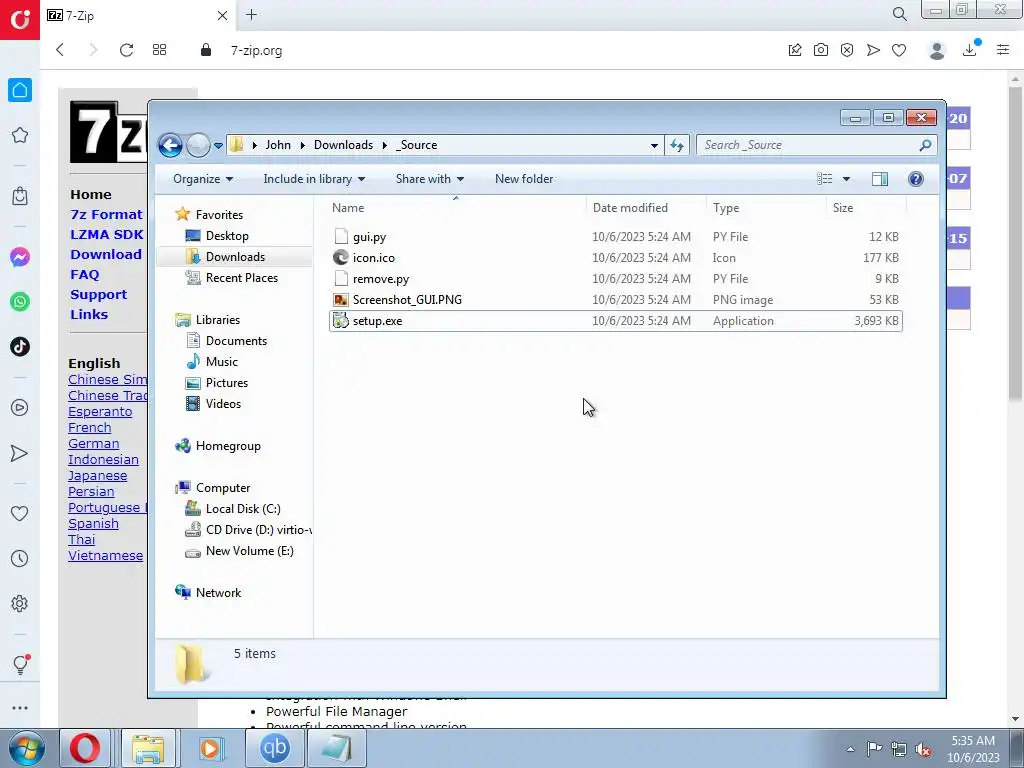Click the Change your view icon
The image size is (1024, 768).
(825, 179)
